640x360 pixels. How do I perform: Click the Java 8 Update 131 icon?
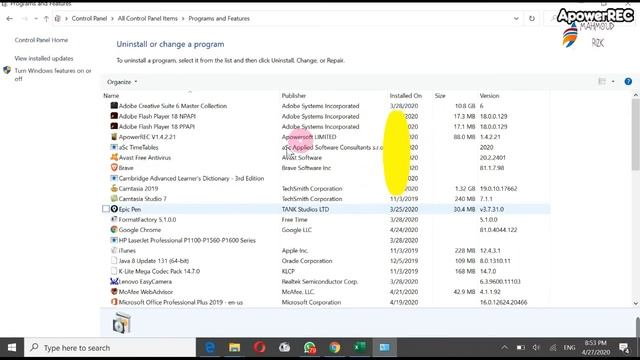114,260
